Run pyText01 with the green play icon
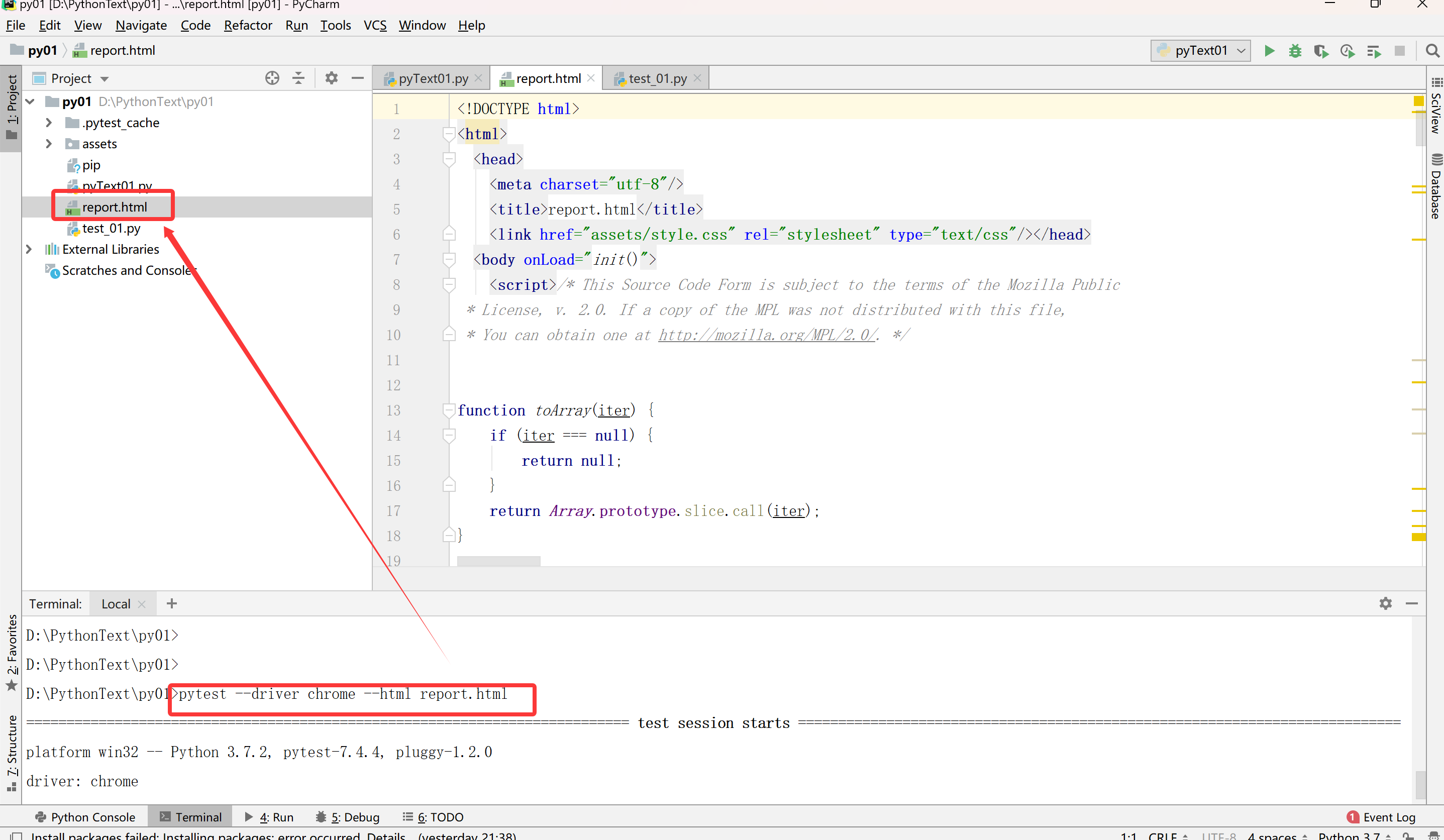The width and height of the screenshot is (1444, 840). click(x=1269, y=50)
